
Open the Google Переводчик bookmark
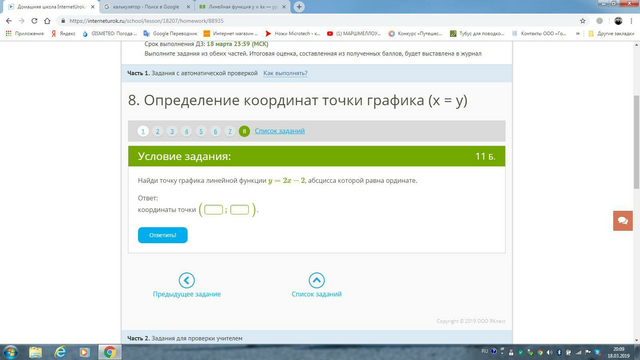(170, 33)
